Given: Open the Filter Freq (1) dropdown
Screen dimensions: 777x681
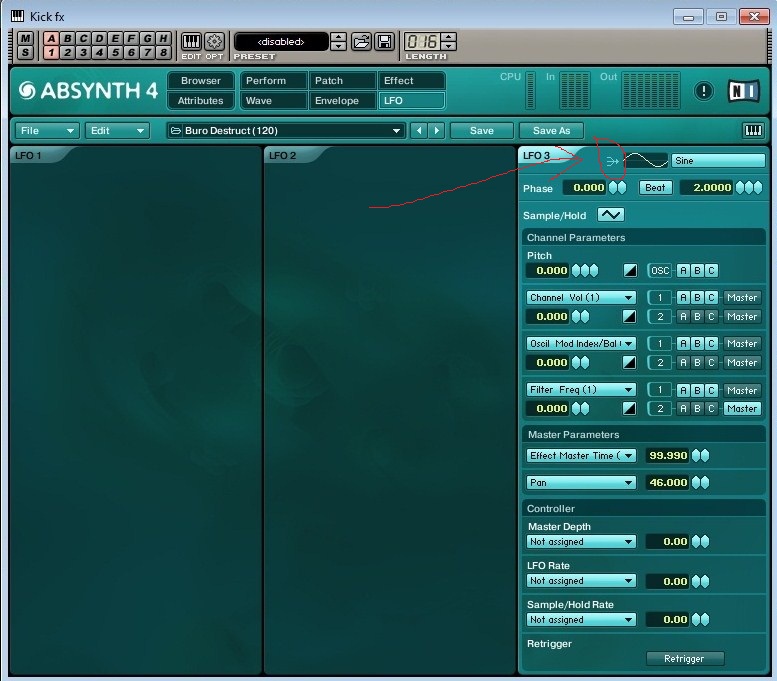Looking at the screenshot, I should click(x=581, y=390).
